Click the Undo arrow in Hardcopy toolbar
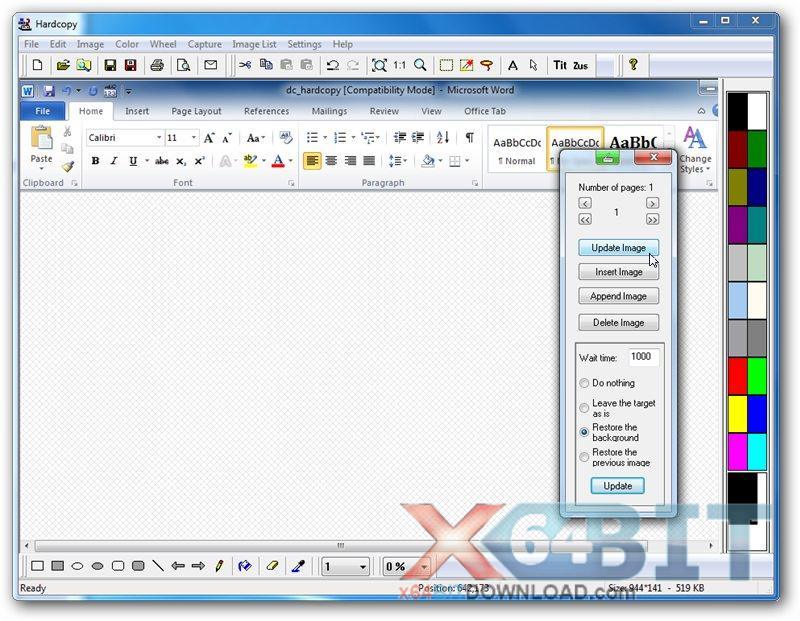Image resolution: width=800 pixels, height=621 pixels. pos(333,65)
